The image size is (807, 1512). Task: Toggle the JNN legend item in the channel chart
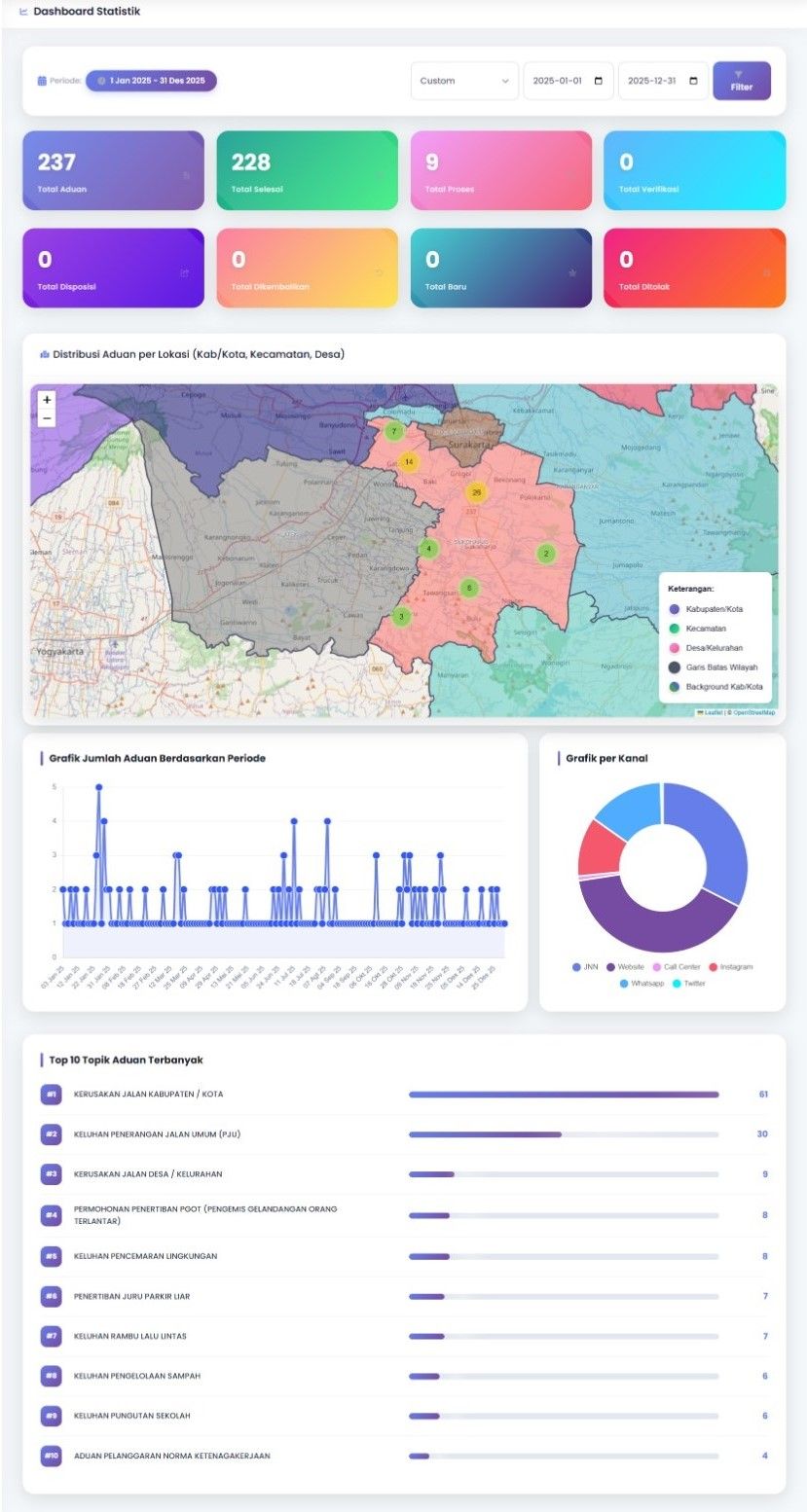tap(585, 967)
